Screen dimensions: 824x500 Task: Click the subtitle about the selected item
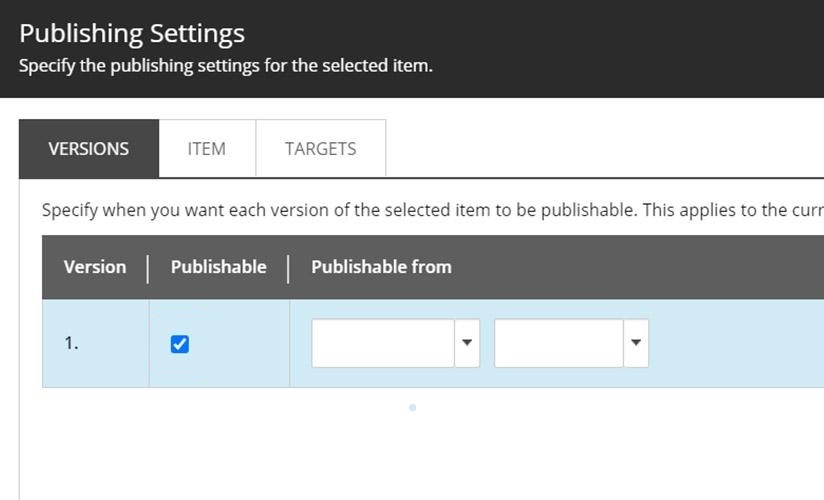point(226,68)
